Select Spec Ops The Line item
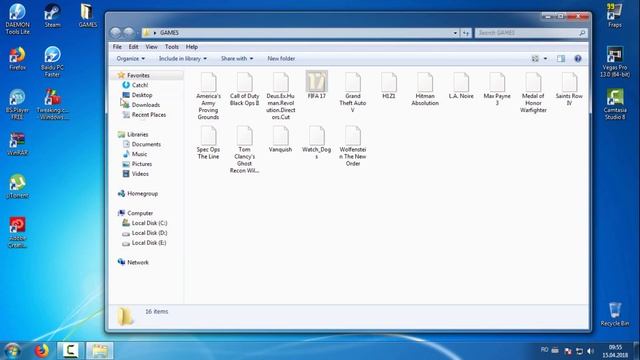640x360 pixels. [208, 143]
